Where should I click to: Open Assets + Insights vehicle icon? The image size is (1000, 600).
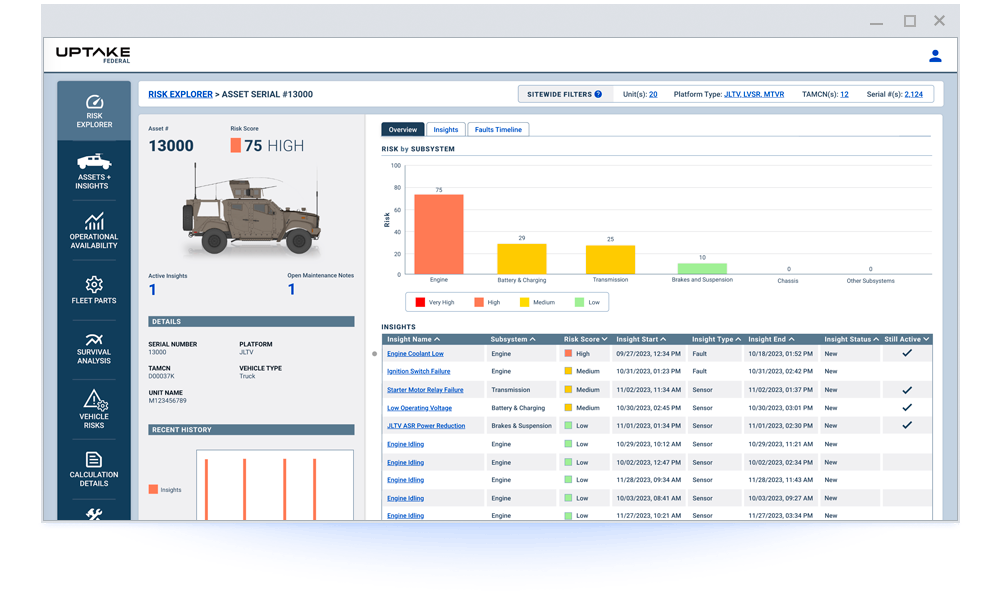pyautogui.click(x=94, y=161)
